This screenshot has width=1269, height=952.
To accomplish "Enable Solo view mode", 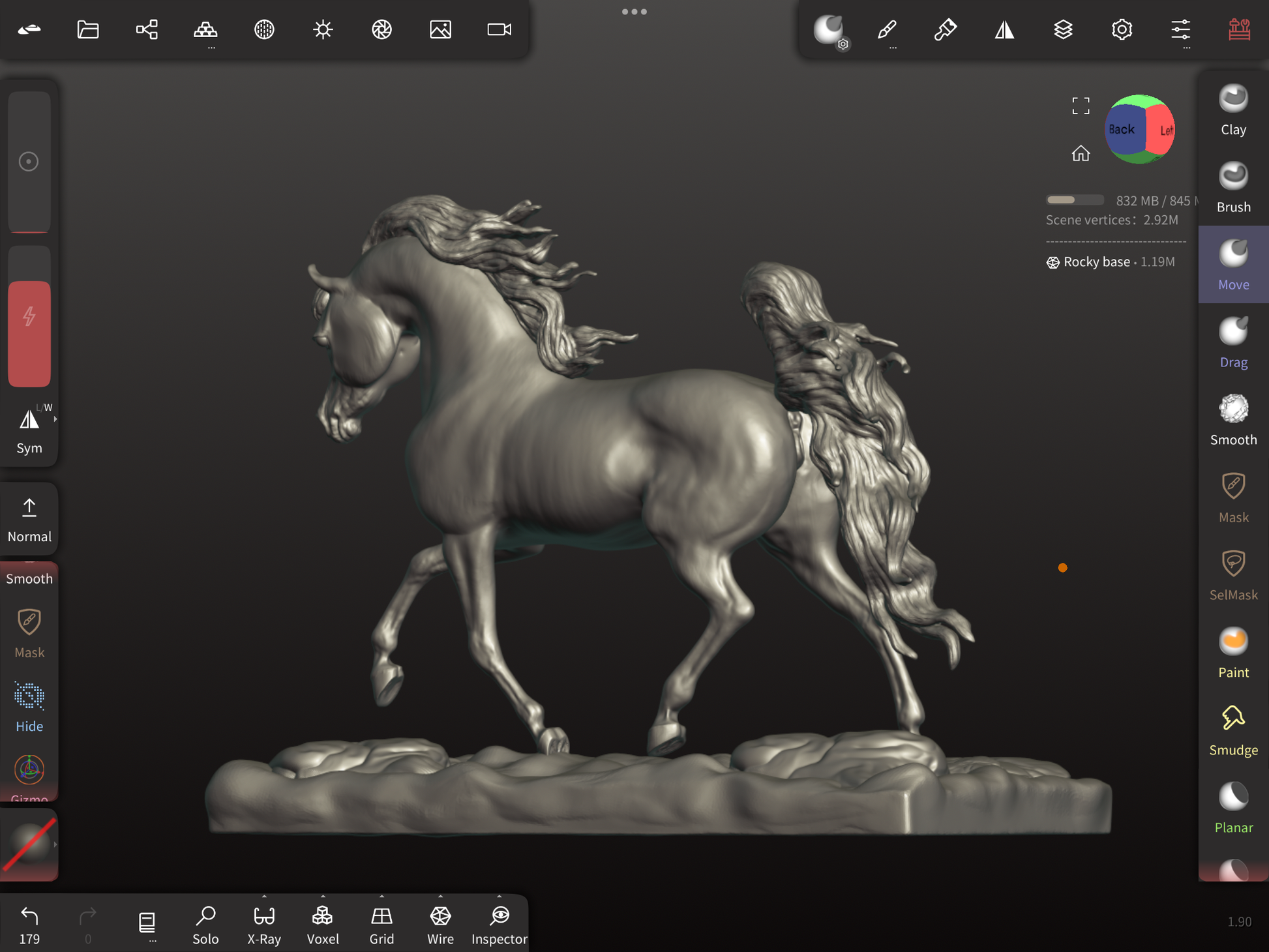I will [205, 923].
